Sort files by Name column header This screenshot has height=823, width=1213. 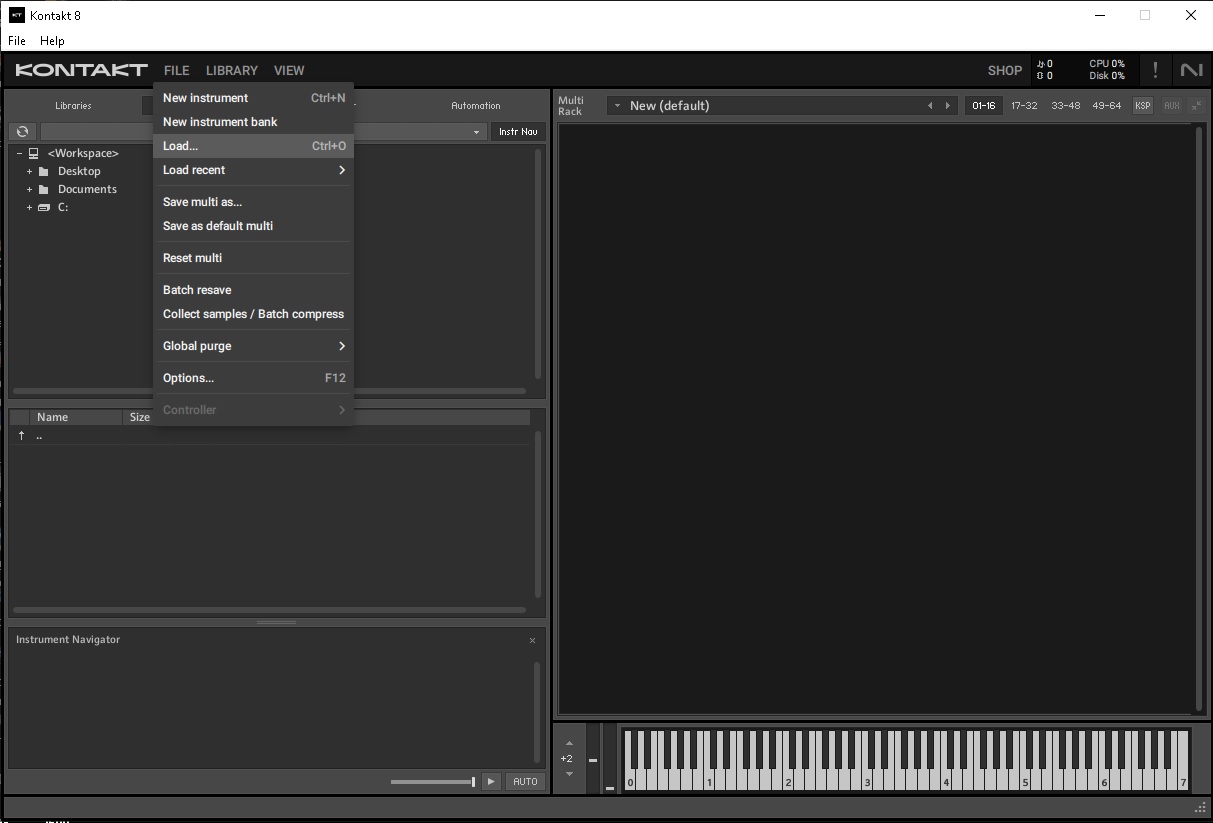click(x=76, y=417)
